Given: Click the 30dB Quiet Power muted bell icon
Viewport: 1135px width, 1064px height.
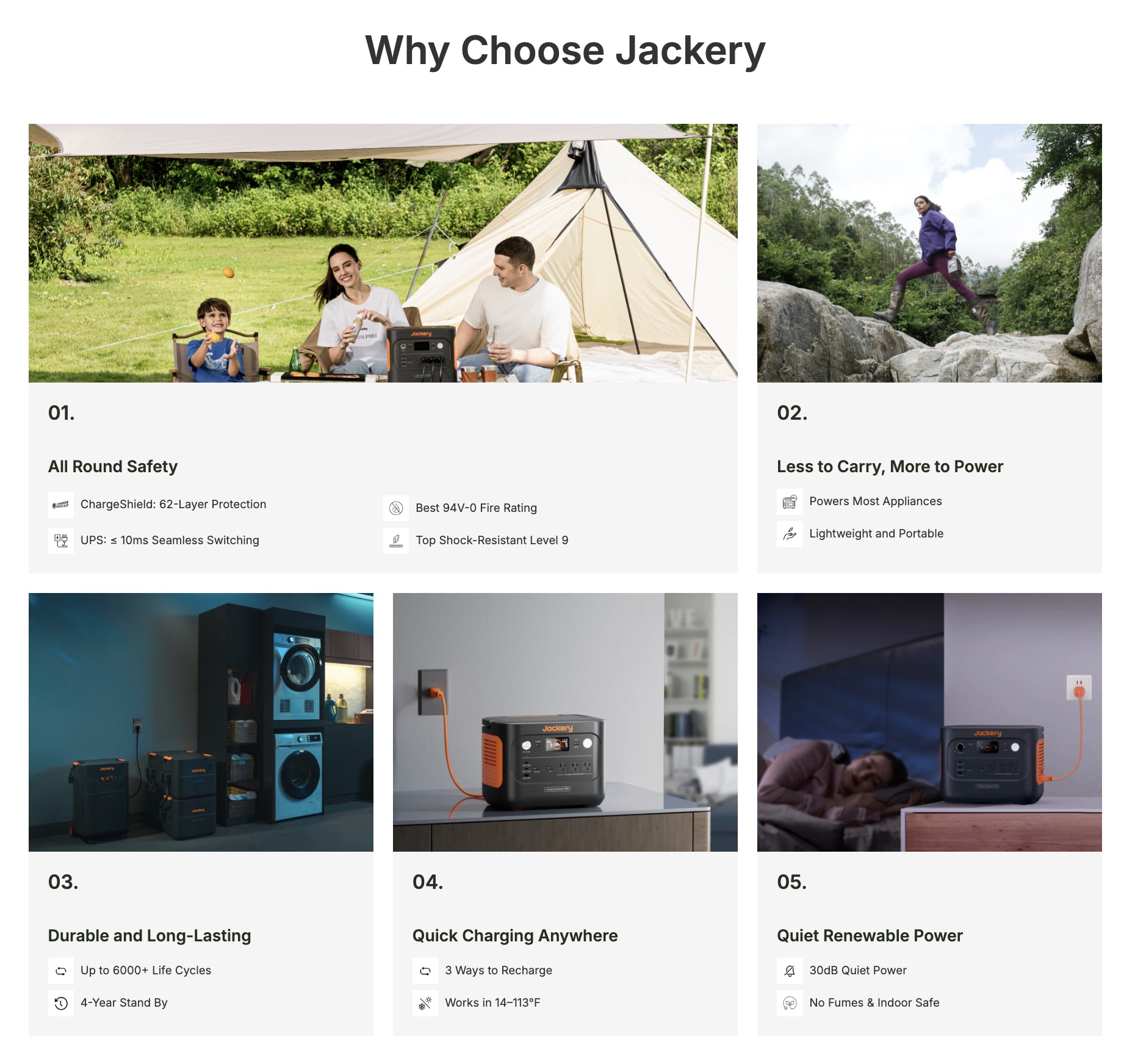Looking at the screenshot, I should click(790, 971).
